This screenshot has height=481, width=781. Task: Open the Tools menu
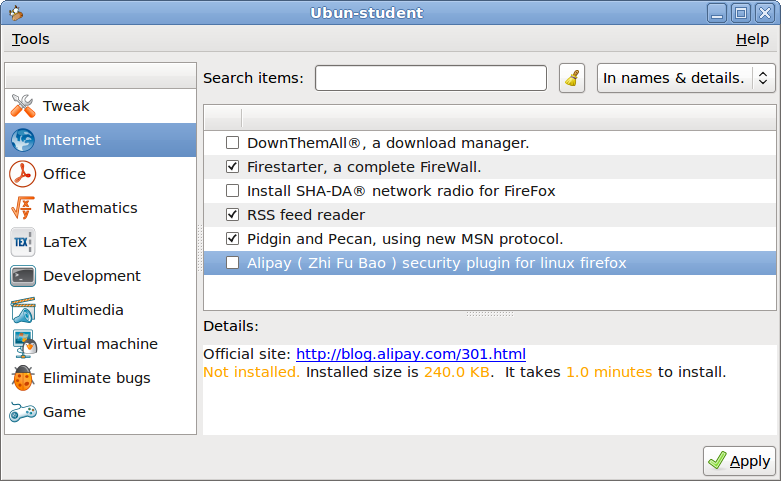31,39
